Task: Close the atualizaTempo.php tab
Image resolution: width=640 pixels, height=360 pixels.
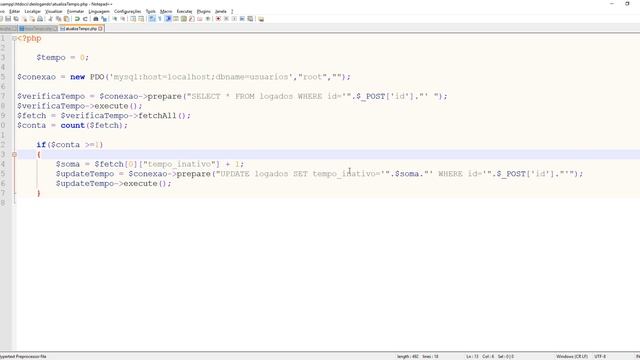Action: click(x=100, y=29)
